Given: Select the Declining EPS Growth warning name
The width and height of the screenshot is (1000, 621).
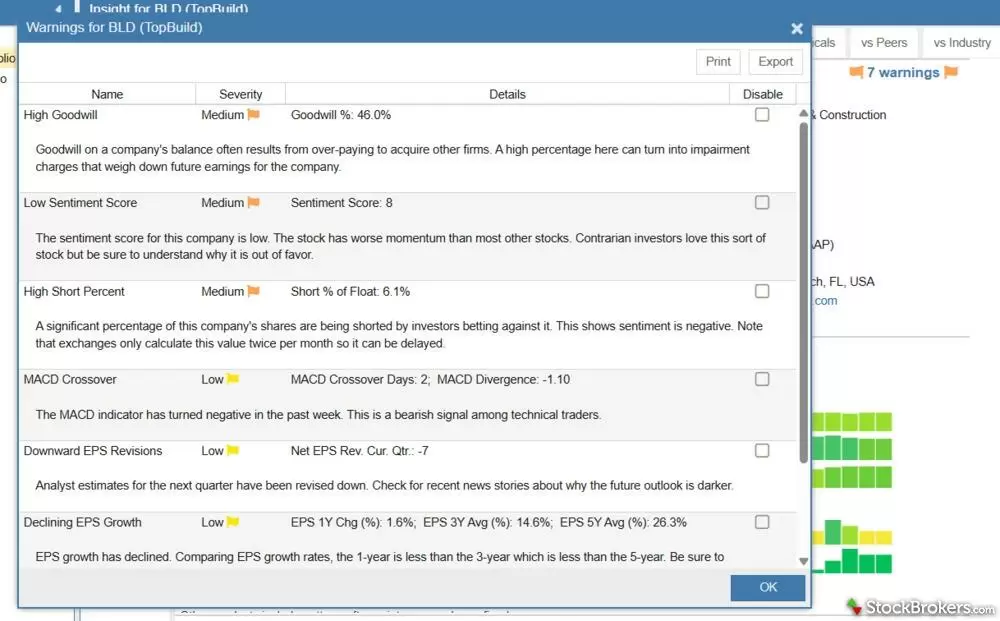Looking at the screenshot, I should [83, 522].
